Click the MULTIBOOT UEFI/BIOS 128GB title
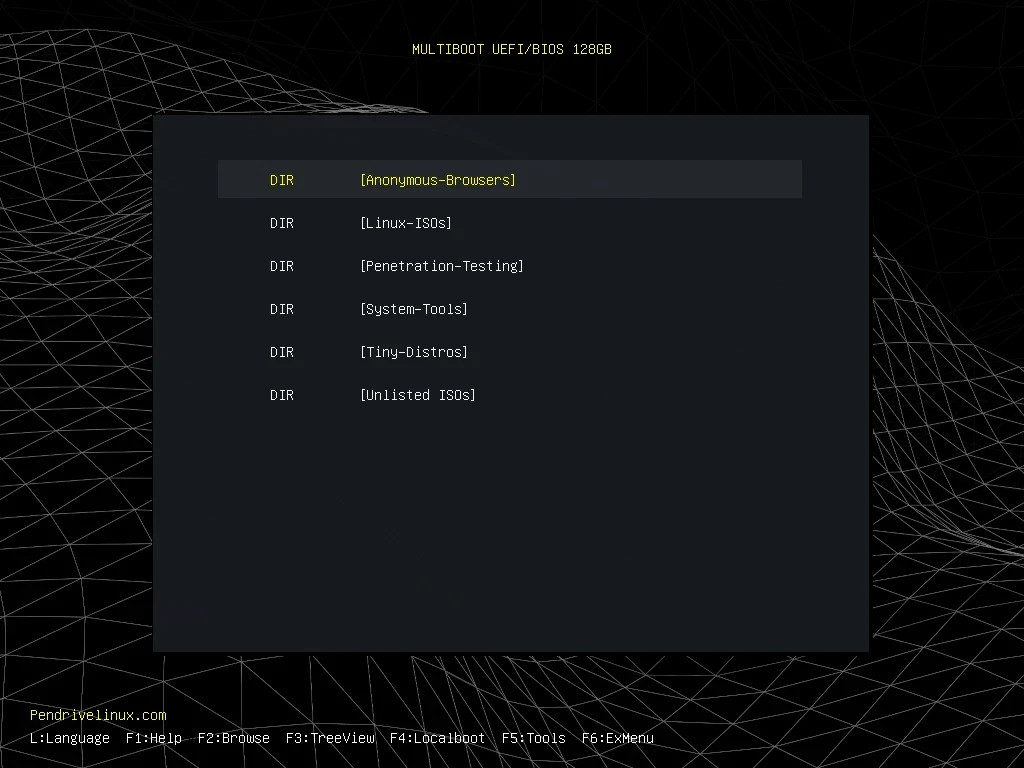1024x768 pixels. [x=511, y=49]
